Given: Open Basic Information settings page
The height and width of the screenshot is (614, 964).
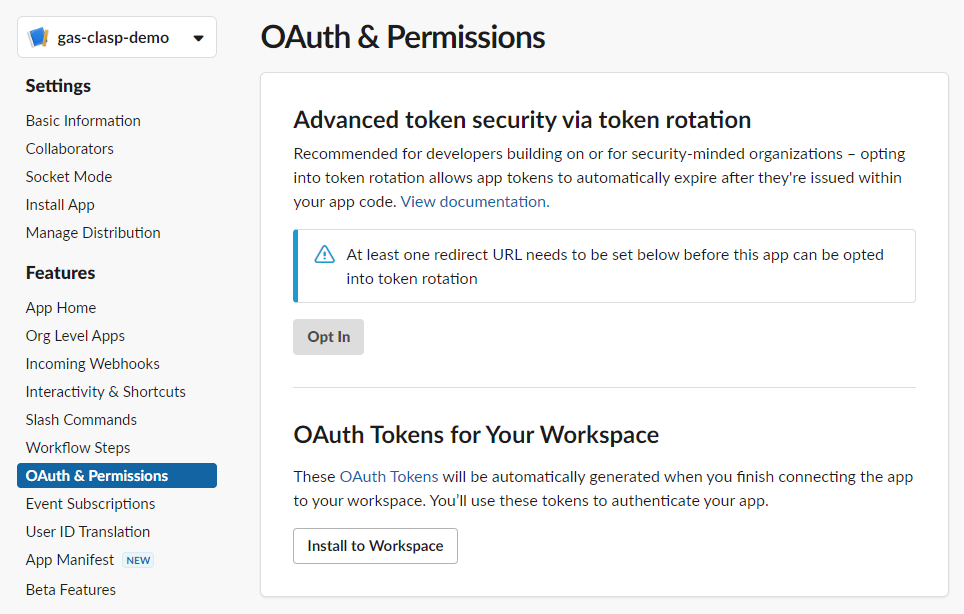Looking at the screenshot, I should 83,121.
